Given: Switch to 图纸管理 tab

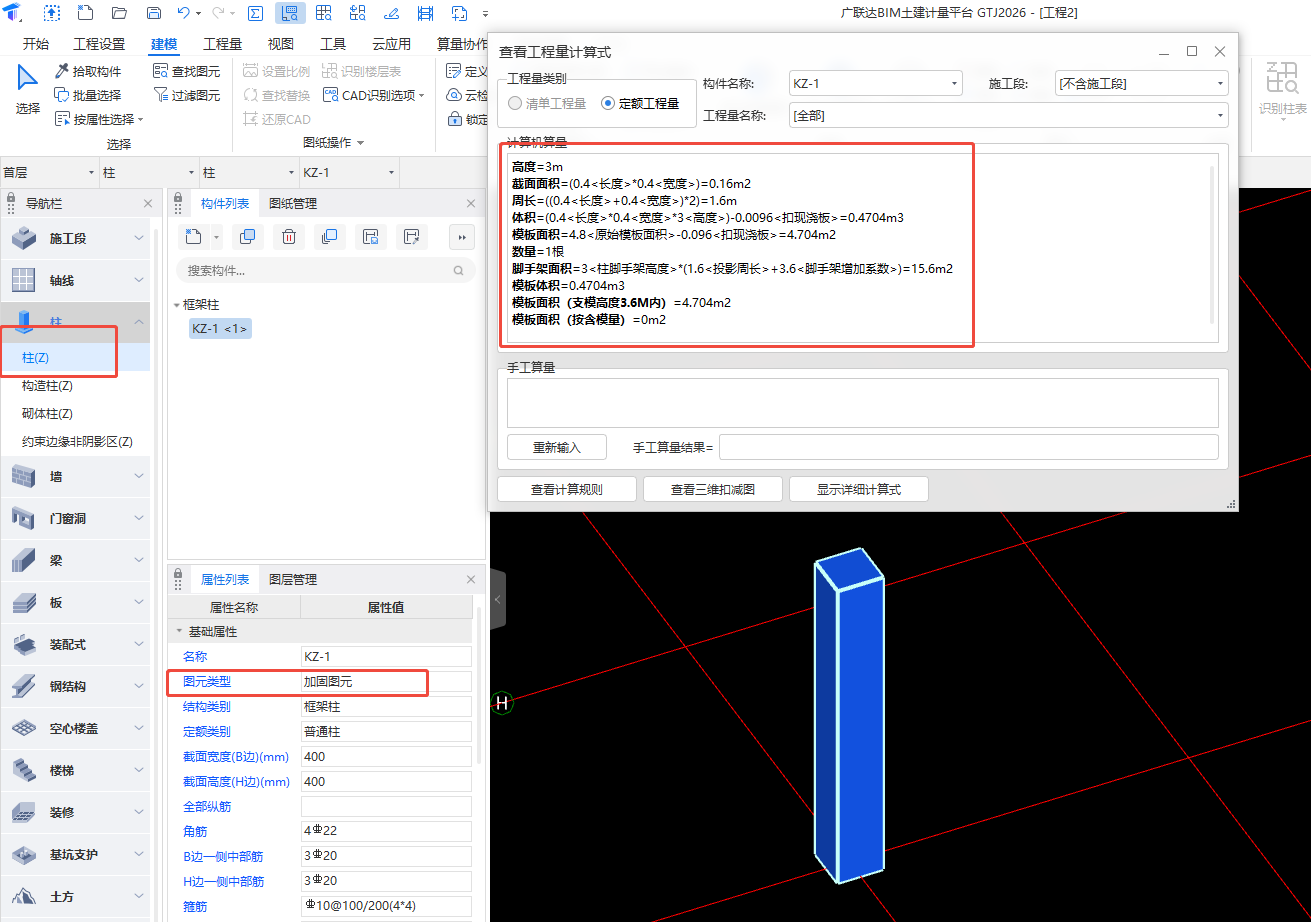Looking at the screenshot, I should coord(293,203).
